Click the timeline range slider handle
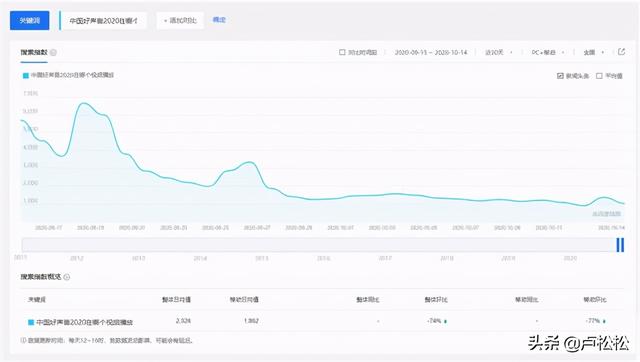Screen dimensions: 640x362 point(620,245)
